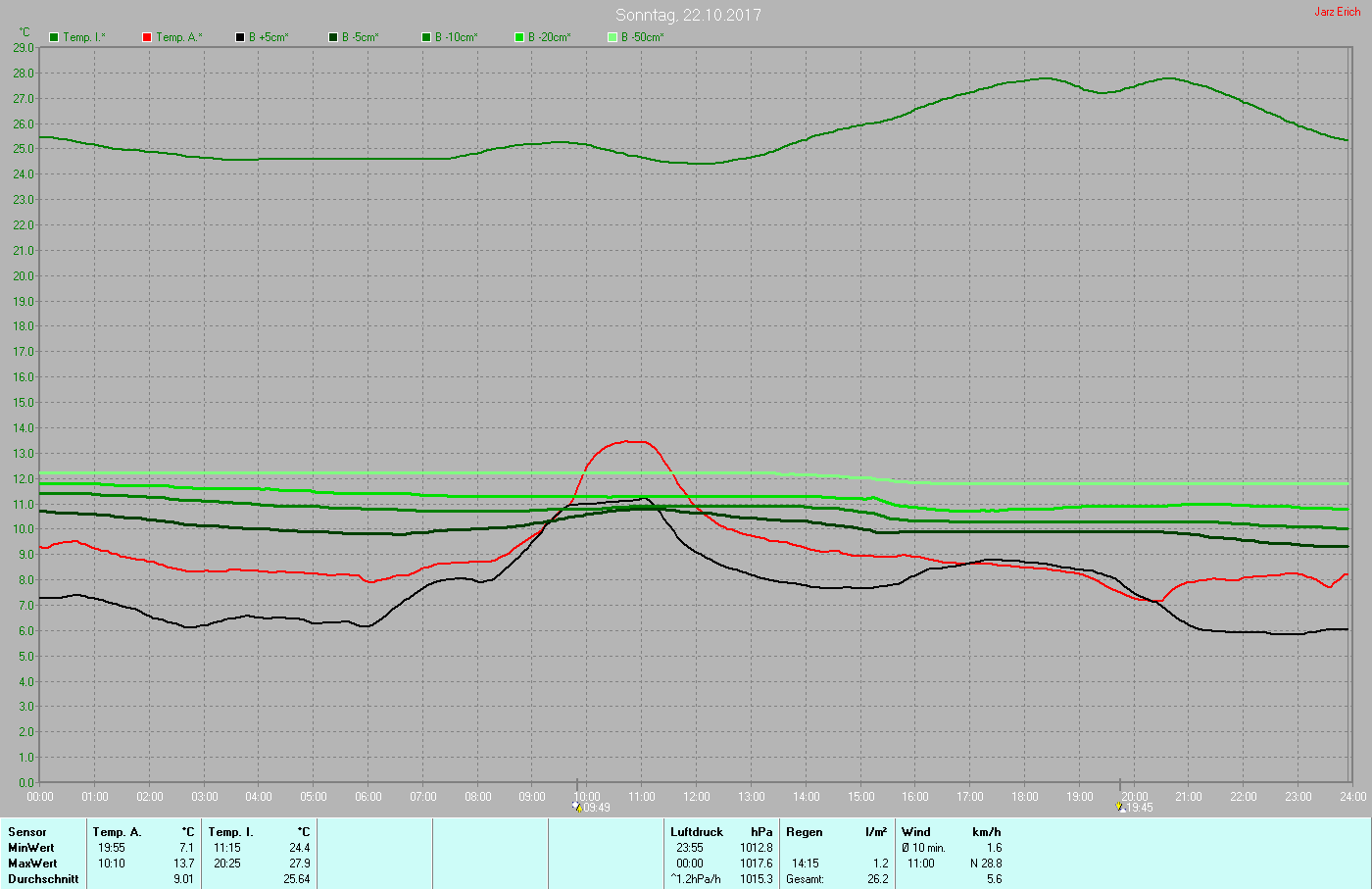
Task: Select the legend label "Temp. A.*"
Action: 179,37
